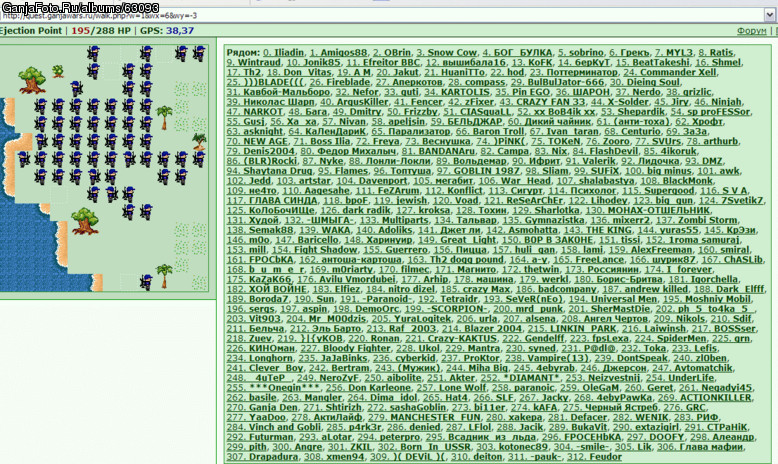This screenshot has width=778, height=464.
Task: Open player link 312. Feudor
Action: 593,457
